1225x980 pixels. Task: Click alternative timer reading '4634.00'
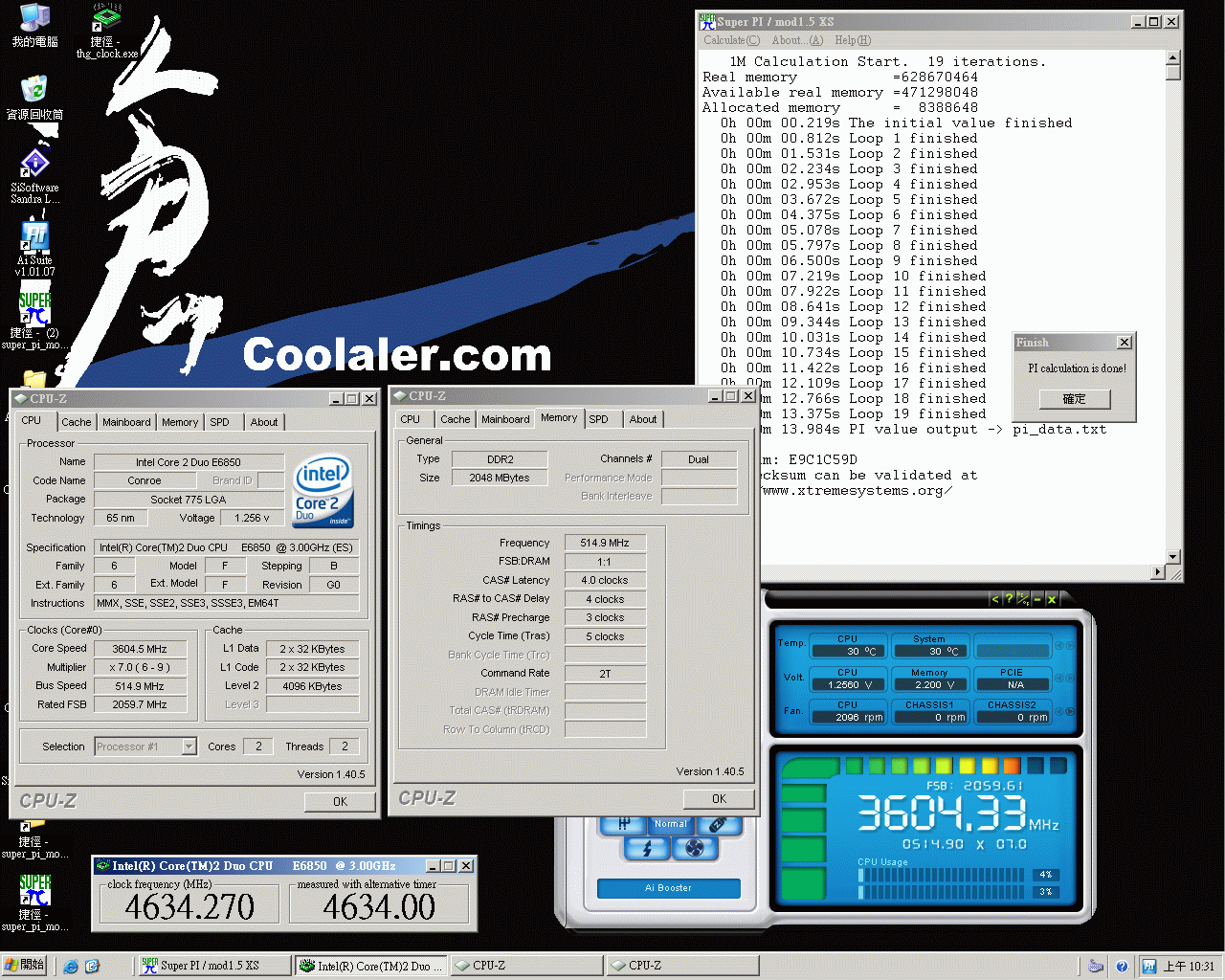point(379,906)
